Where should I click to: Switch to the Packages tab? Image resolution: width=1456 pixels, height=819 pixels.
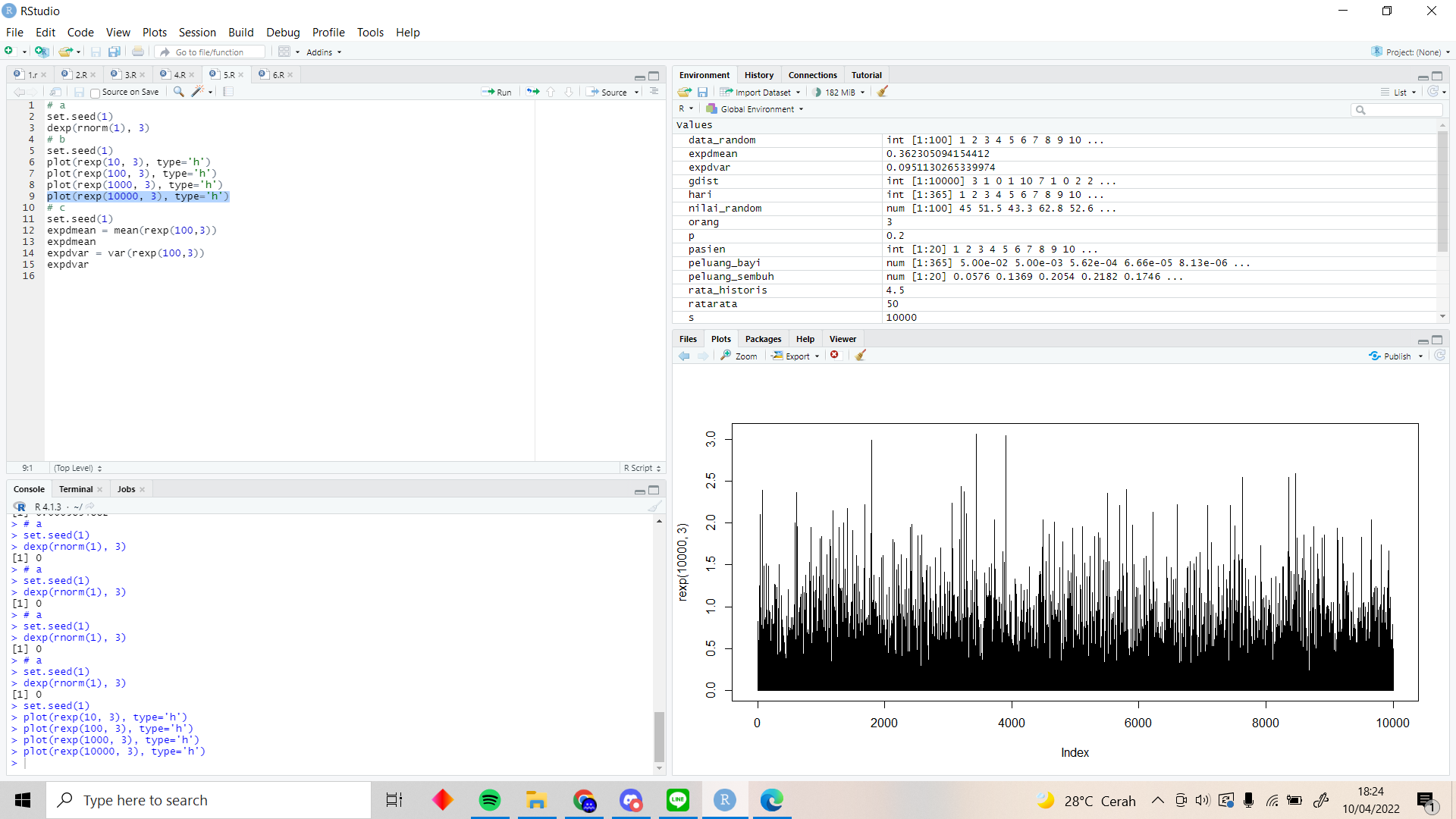763,339
